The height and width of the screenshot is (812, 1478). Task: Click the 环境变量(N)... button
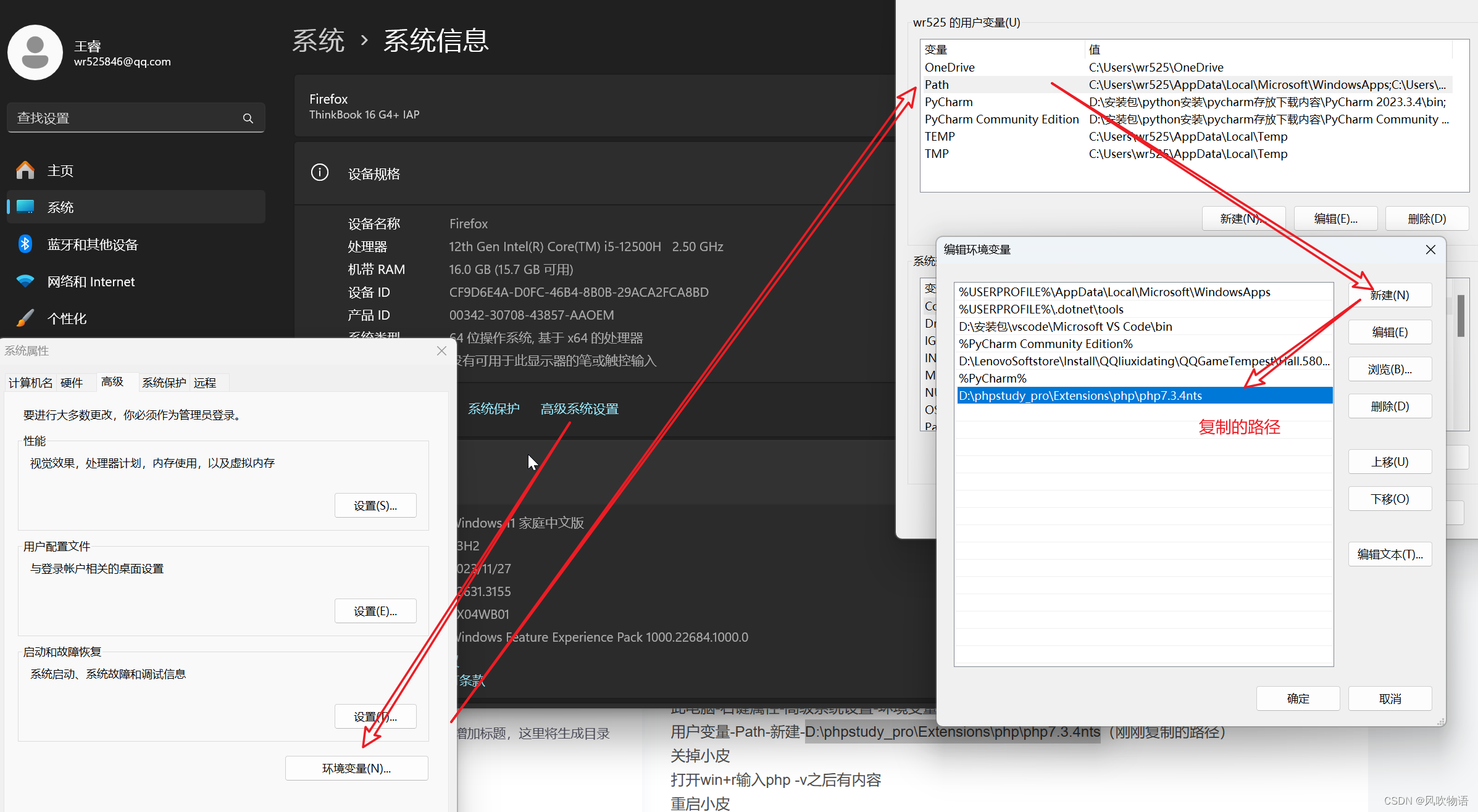tap(356, 768)
